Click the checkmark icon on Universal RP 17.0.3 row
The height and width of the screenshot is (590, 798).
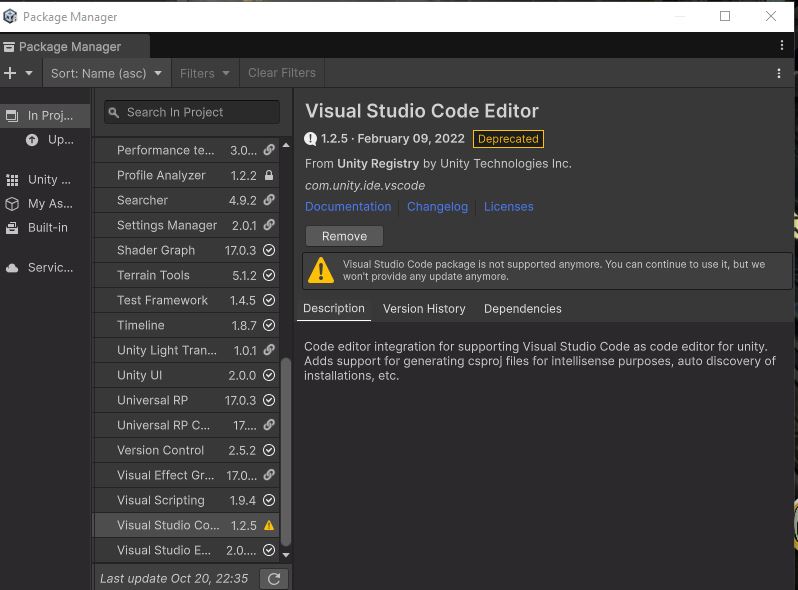pyautogui.click(x=269, y=400)
